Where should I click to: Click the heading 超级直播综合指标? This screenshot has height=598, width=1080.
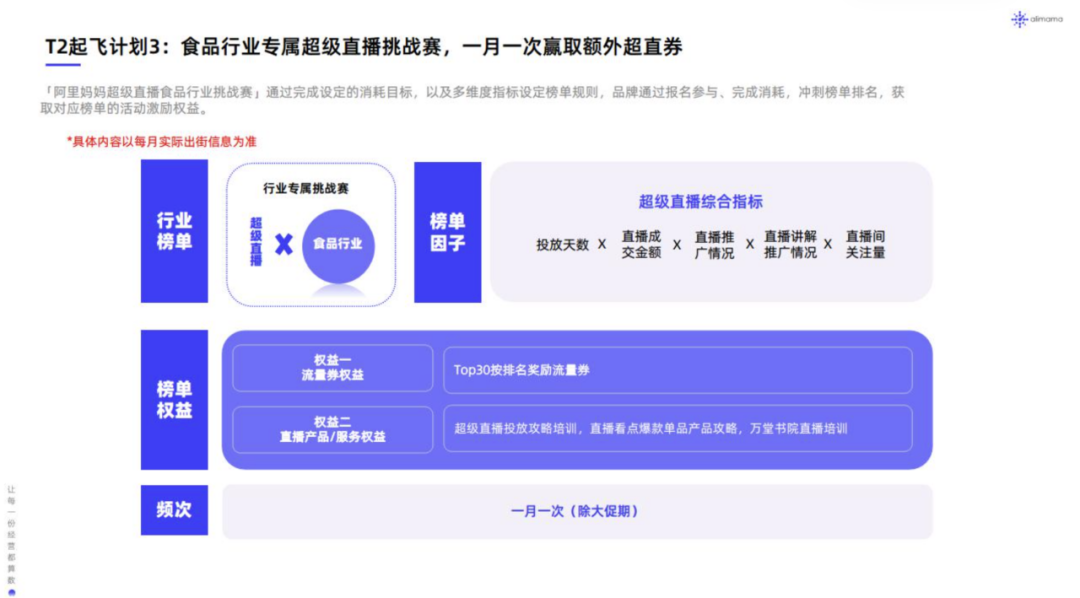click(700, 202)
